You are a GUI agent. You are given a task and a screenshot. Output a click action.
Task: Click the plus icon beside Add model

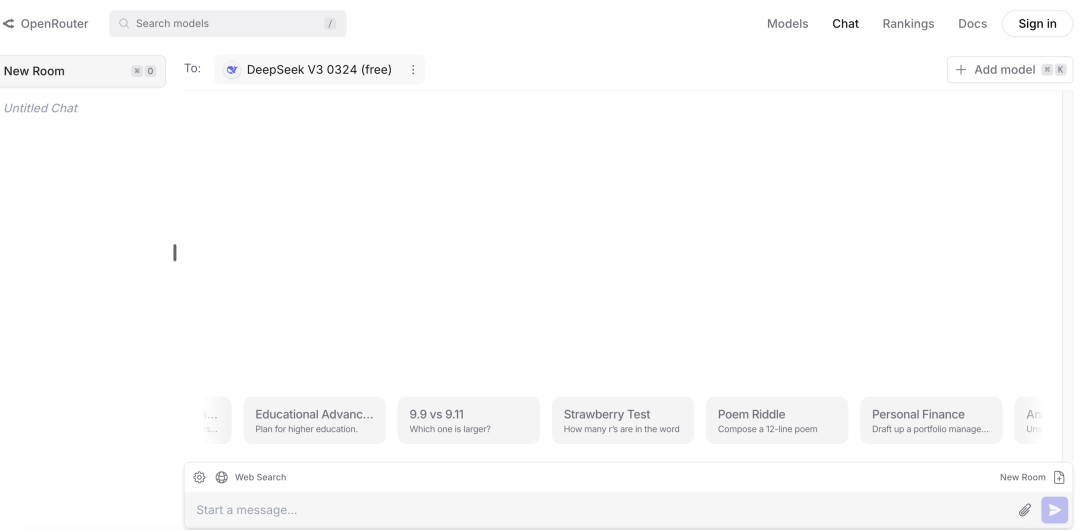(x=961, y=70)
